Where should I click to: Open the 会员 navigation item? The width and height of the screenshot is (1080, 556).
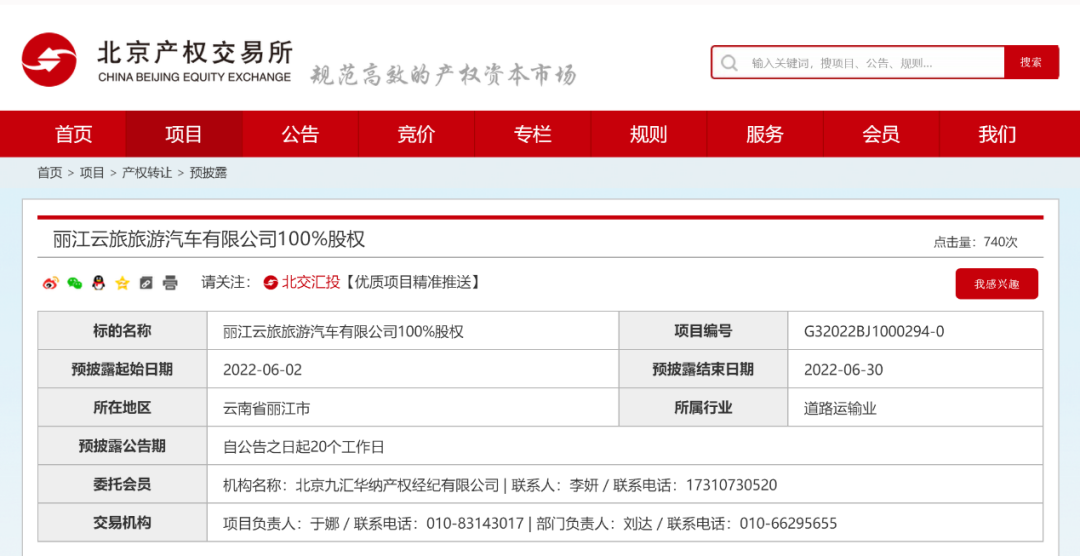click(x=880, y=134)
